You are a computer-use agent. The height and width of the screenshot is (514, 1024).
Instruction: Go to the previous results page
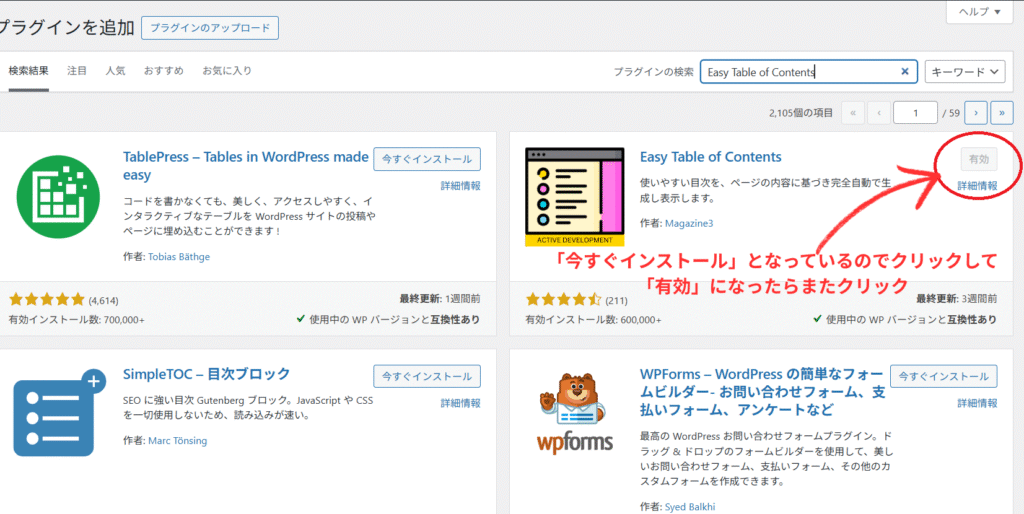(879, 113)
